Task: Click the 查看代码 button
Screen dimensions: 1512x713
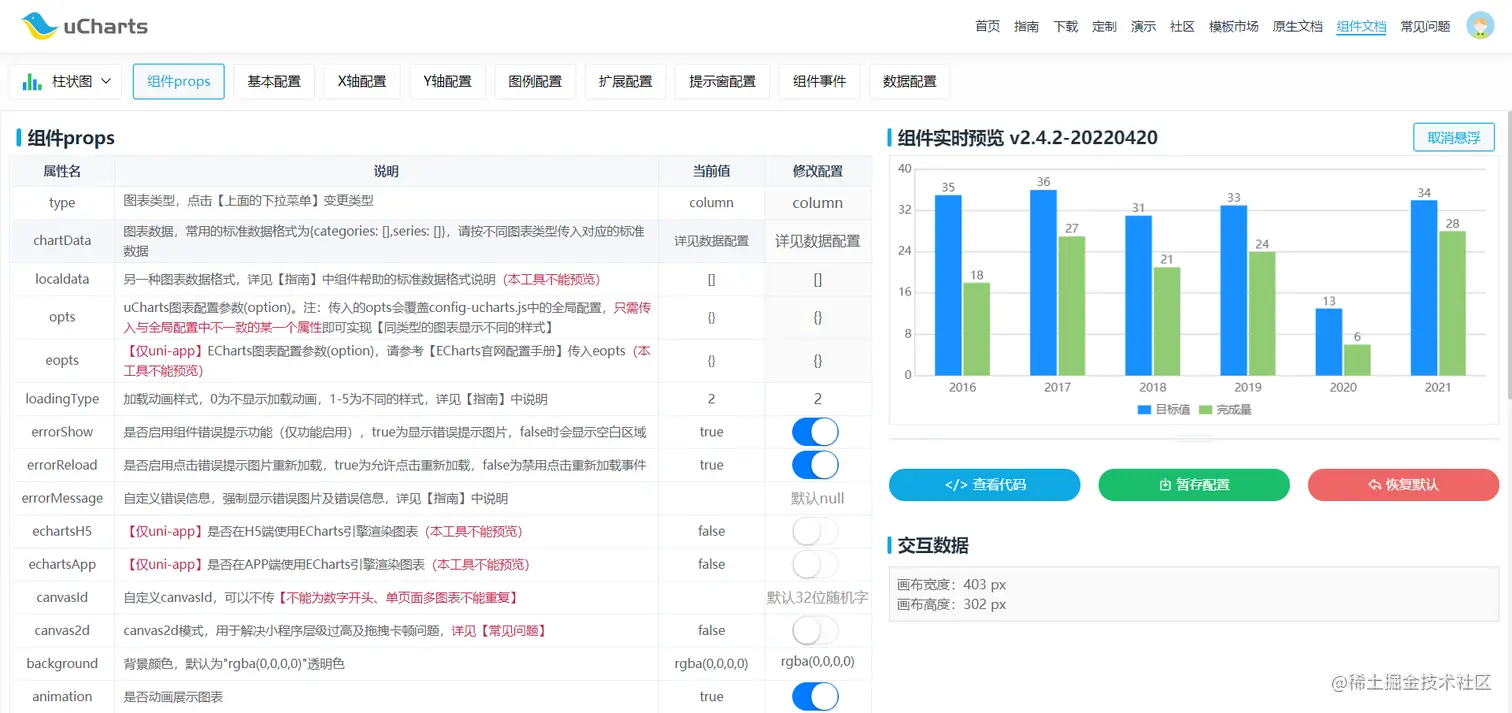Action: [x=984, y=485]
